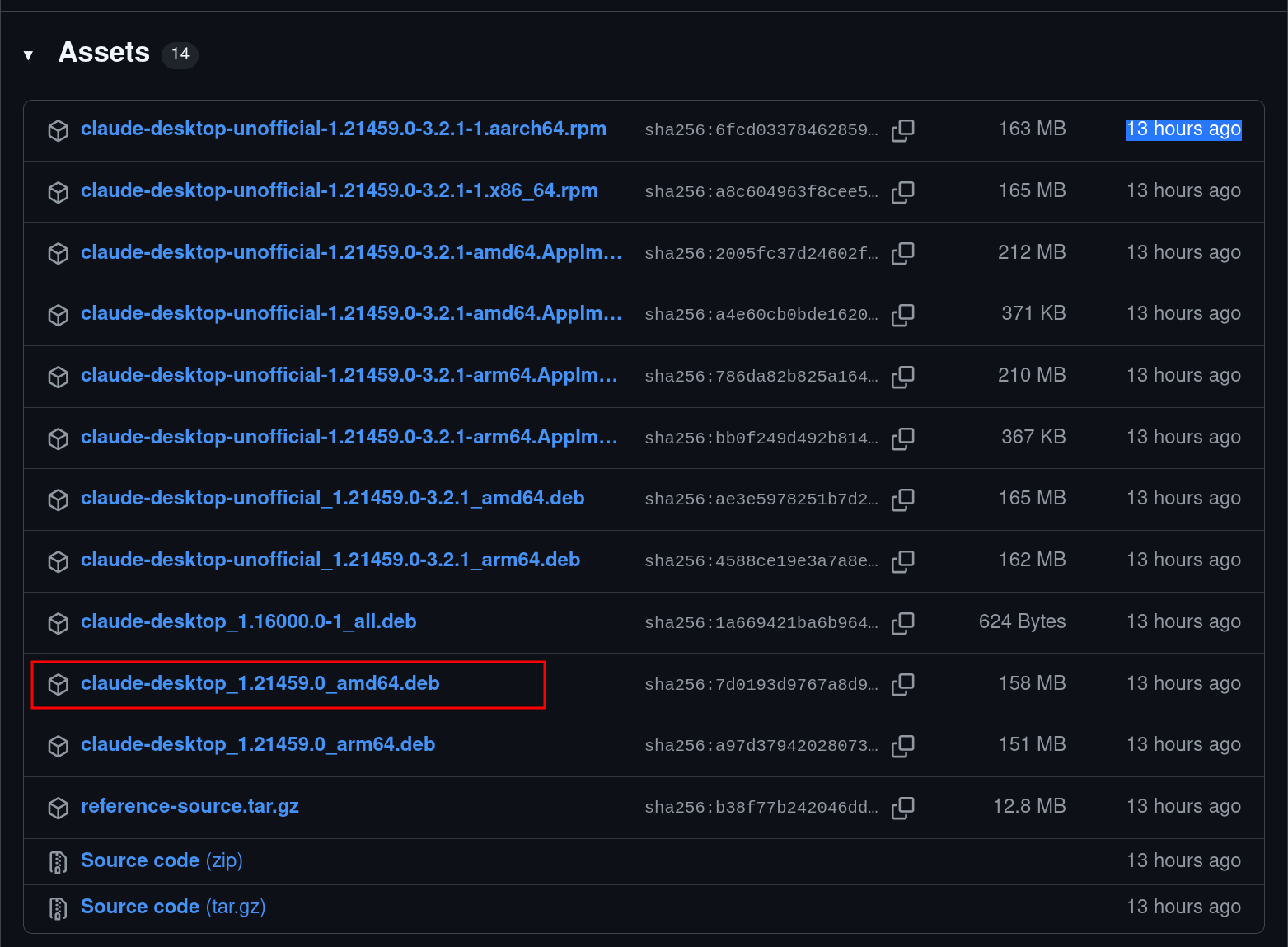Download Source code (zip)
The image size is (1288, 947).
(x=162, y=860)
